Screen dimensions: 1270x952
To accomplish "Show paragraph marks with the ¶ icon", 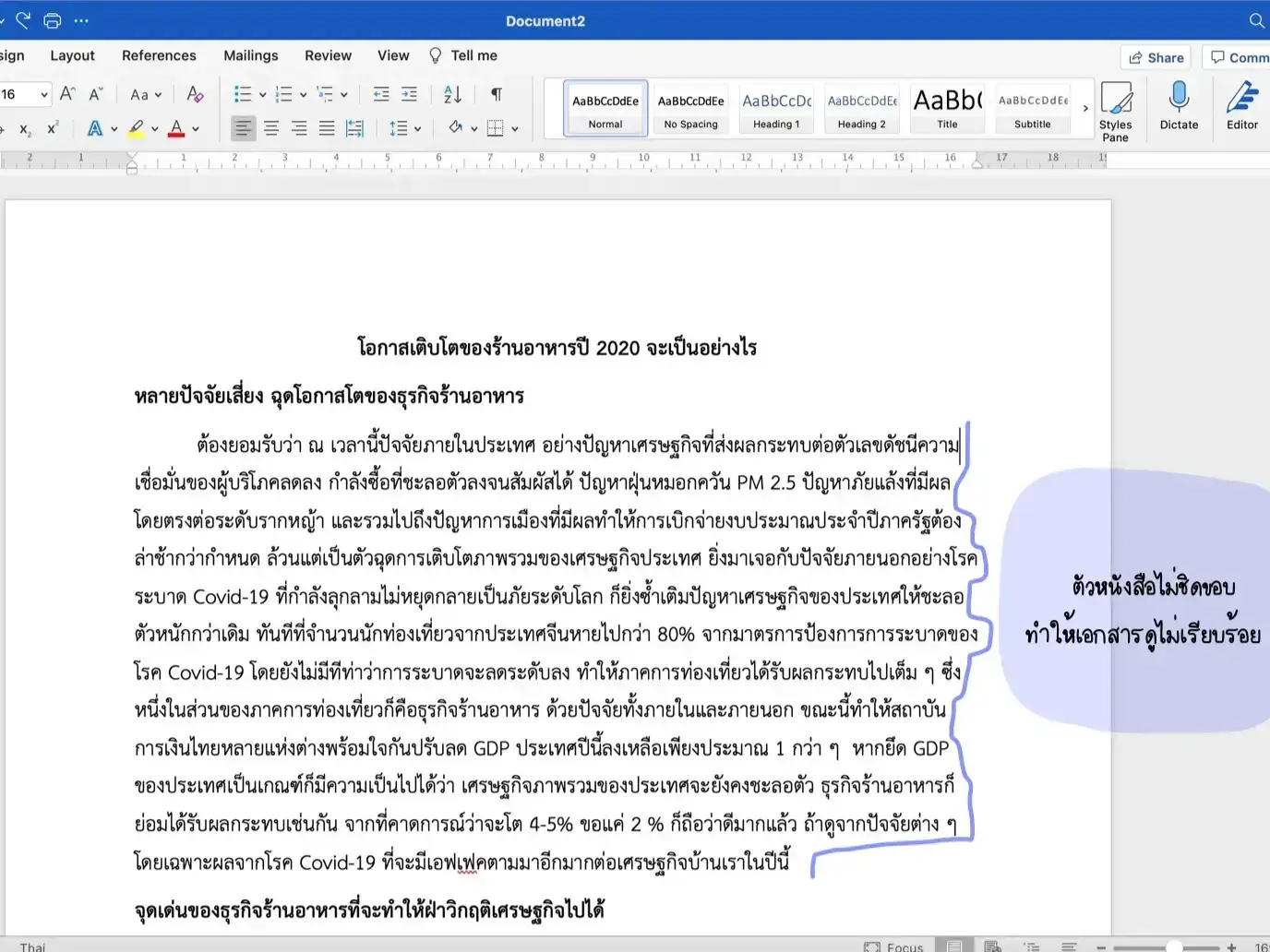I will 496,94.
